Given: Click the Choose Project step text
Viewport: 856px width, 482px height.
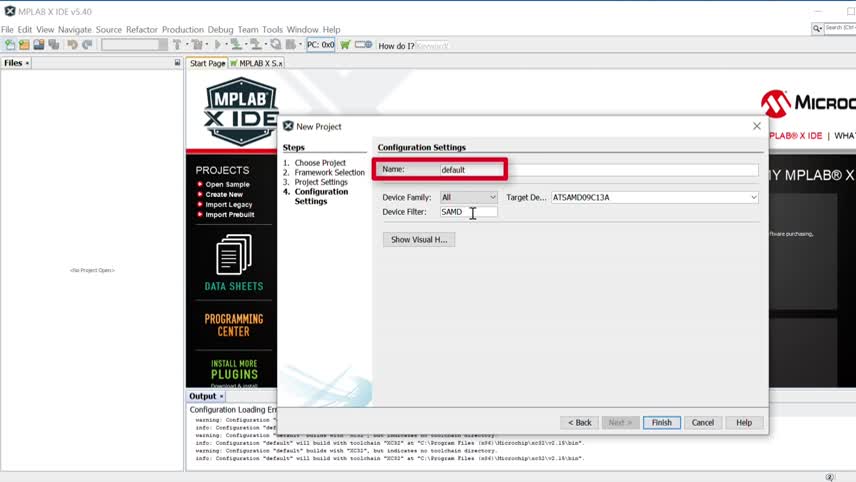Looking at the screenshot, I should point(320,163).
